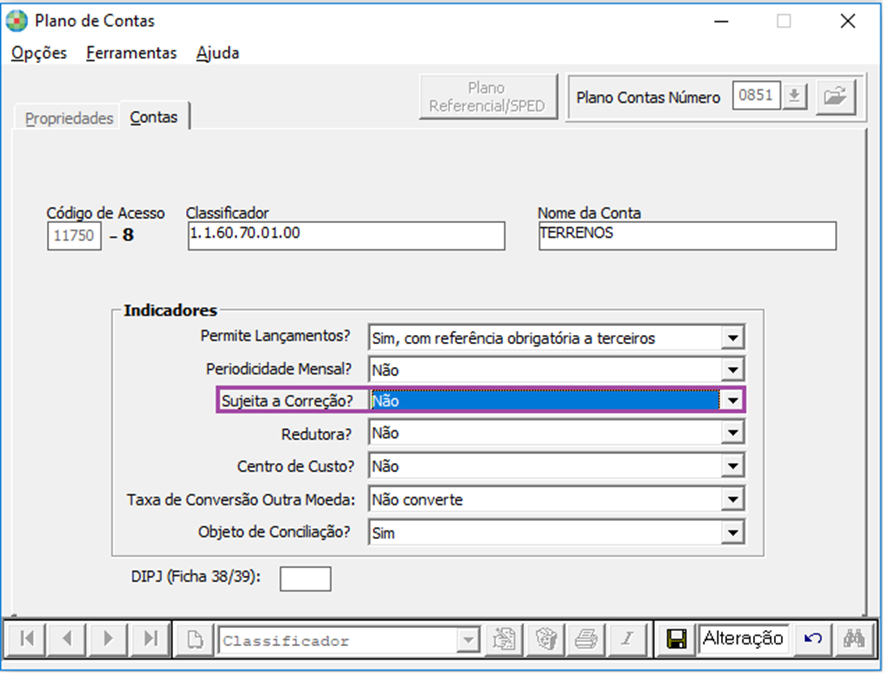Click Plano Contas Número field 0851
The height and width of the screenshot is (675, 887).
(x=756, y=96)
